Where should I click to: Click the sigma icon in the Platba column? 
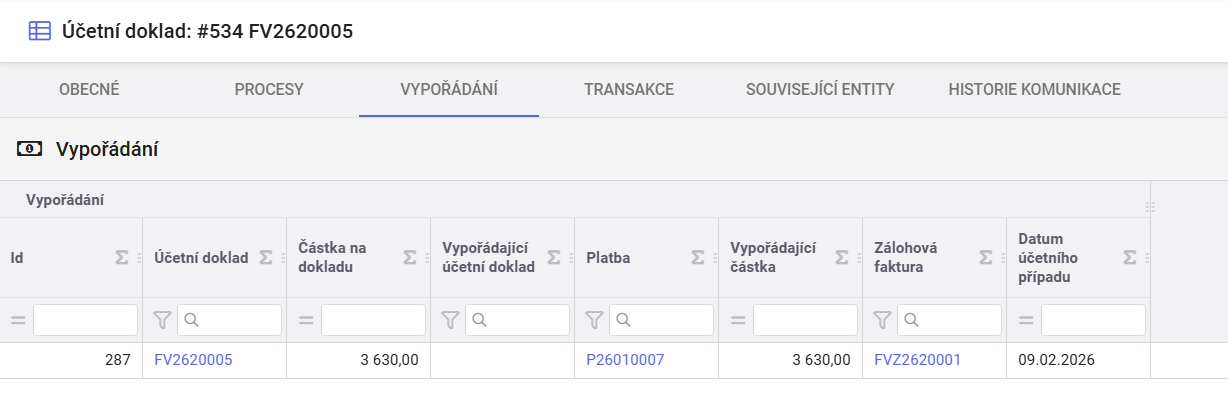[698, 258]
